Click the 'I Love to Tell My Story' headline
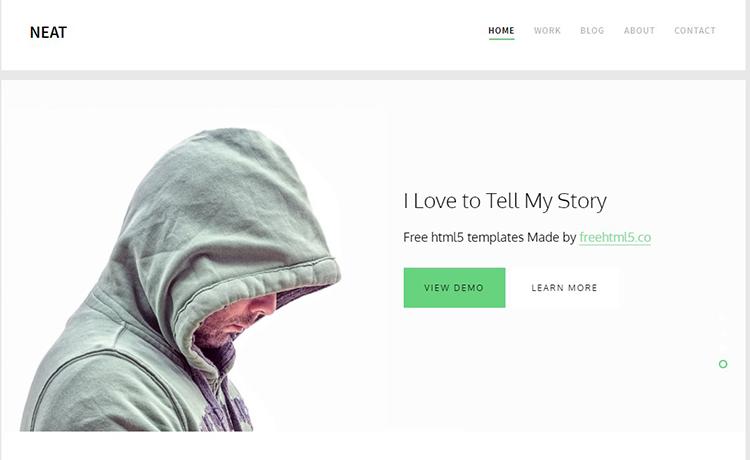This screenshot has width=750, height=460. coord(505,201)
